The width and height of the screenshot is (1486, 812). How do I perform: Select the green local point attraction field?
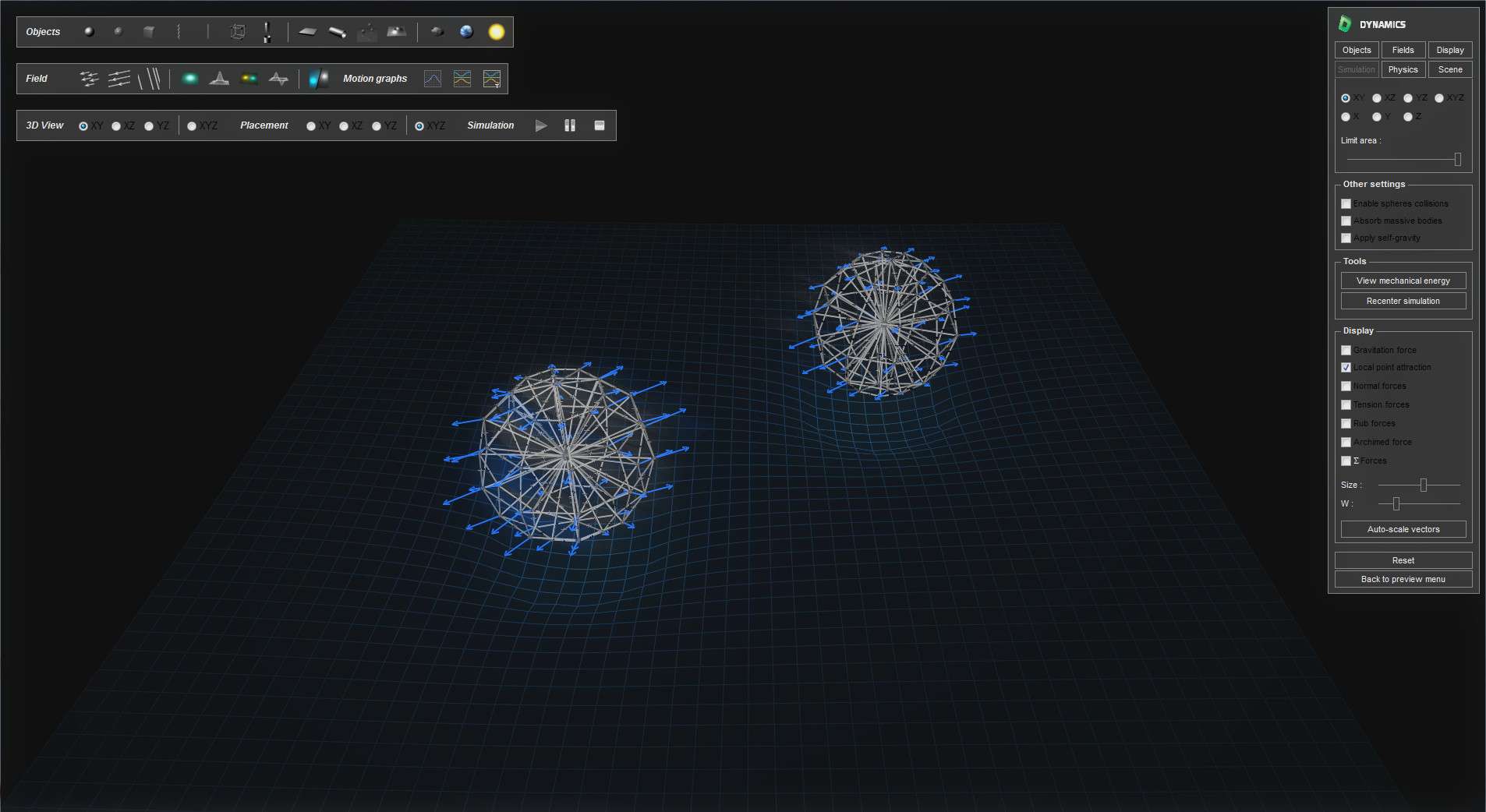(189, 77)
